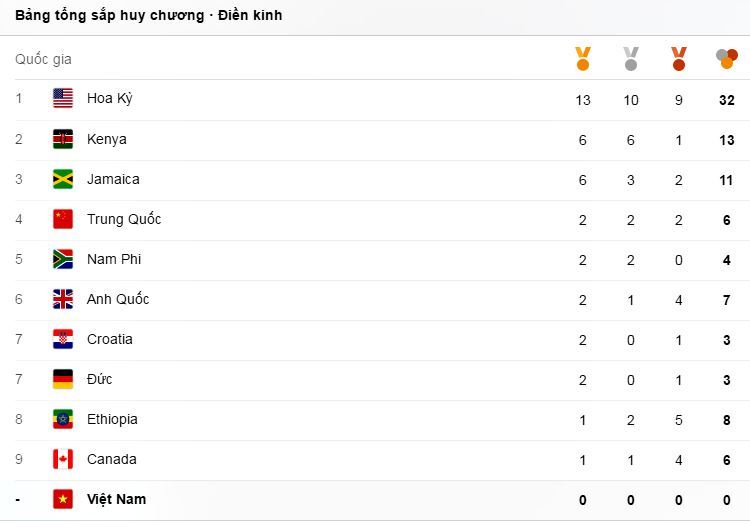Screen dimensions: 750x521
Task: Click the Canada flag icon
Action: [63, 459]
